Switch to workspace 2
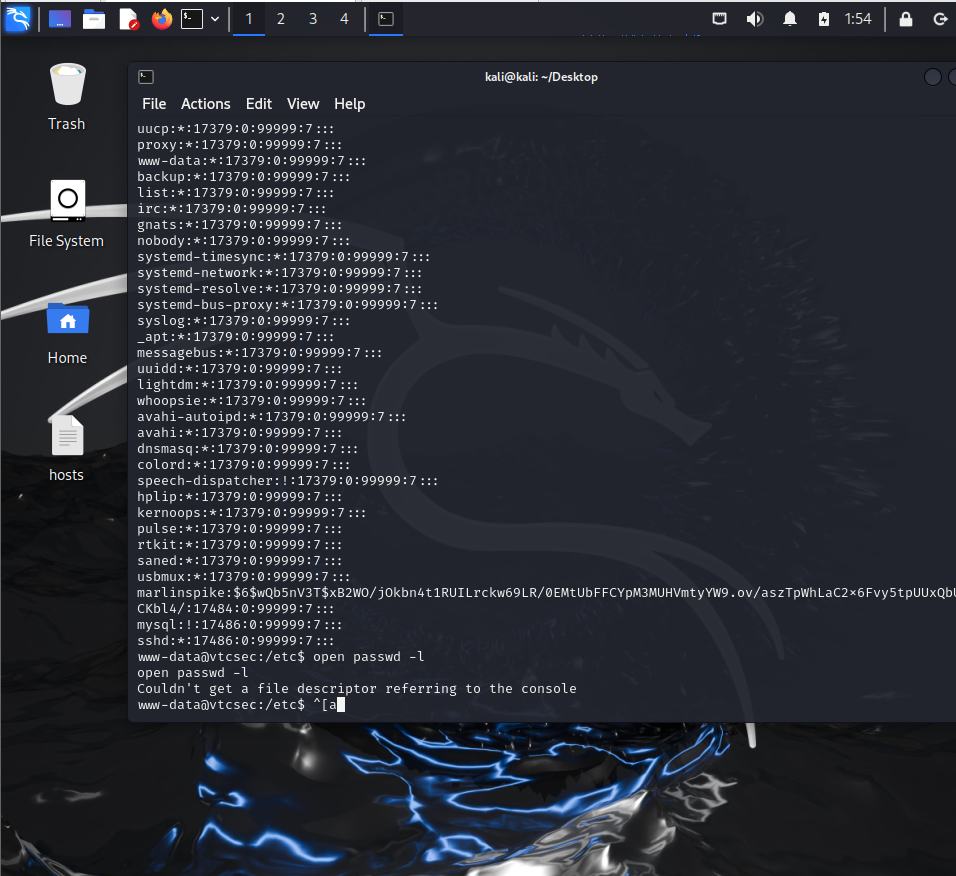The height and width of the screenshot is (876, 956). [x=280, y=19]
